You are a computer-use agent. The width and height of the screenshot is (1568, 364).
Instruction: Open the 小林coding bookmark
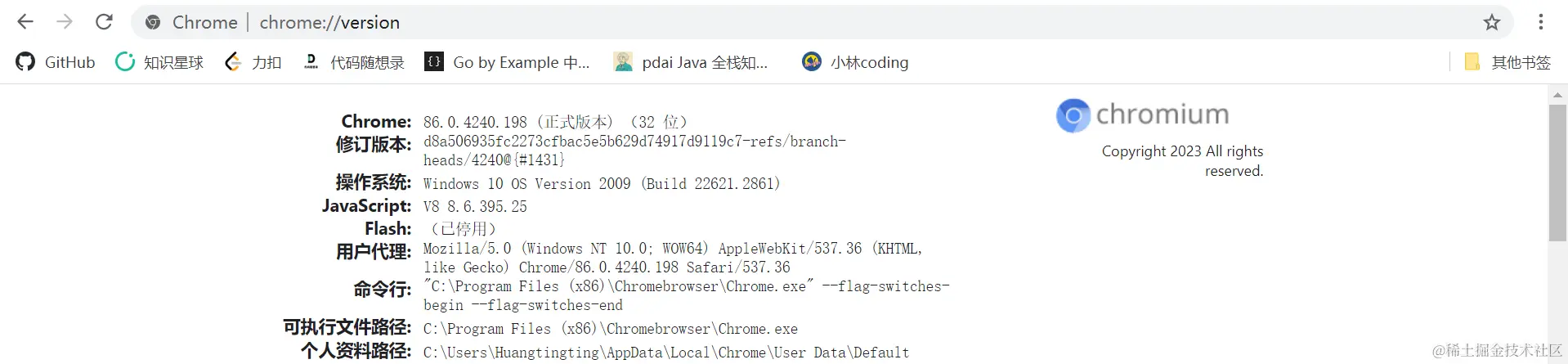(855, 62)
